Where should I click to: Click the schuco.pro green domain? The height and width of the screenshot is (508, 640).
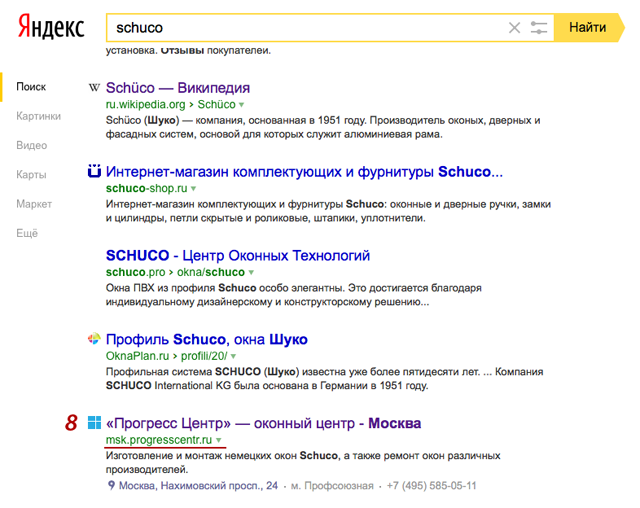(x=136, y=272)
